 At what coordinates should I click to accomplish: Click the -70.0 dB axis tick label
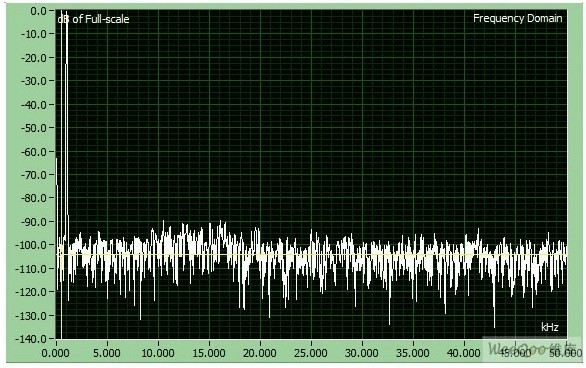tap(33, 175)
